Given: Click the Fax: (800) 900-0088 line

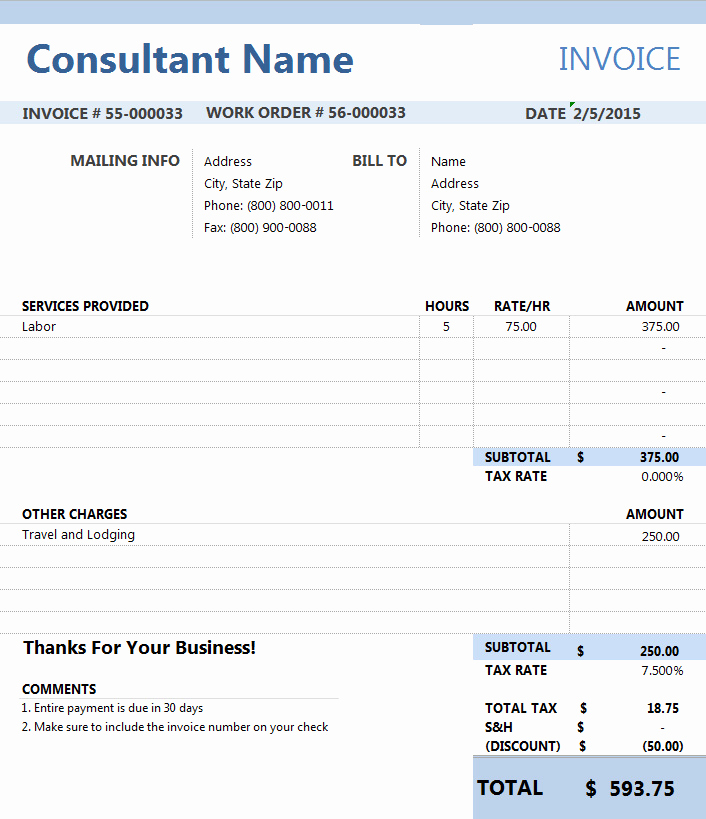Looking at the screenshot, I should click(260, 228).
